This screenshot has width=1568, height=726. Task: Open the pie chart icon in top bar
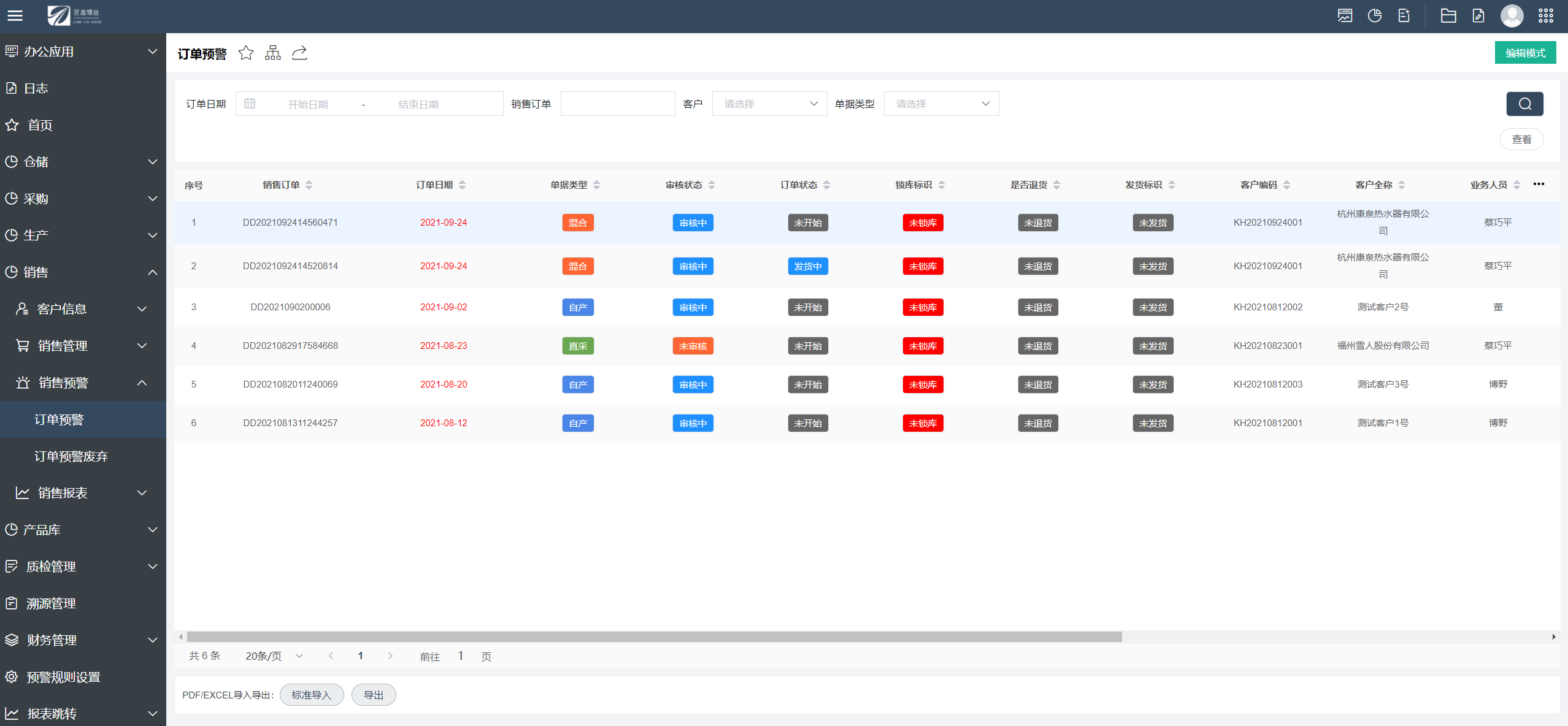[1375, 16]
